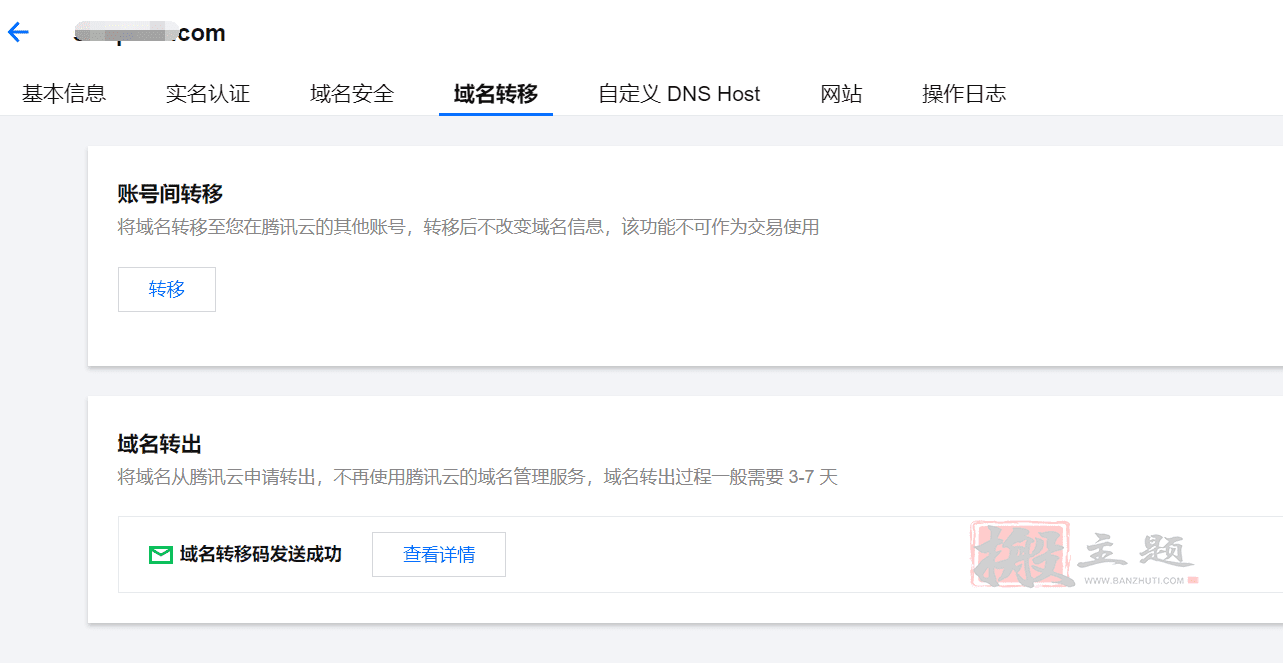
Task: Click the 域名转出 heading
Action: [160, 444]
